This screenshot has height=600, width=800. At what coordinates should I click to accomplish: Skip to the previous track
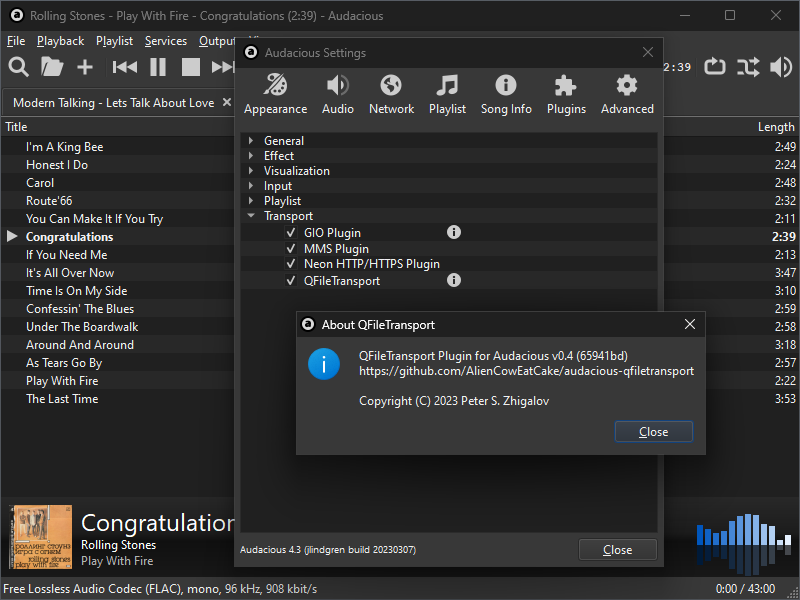[x=124, y=67]
